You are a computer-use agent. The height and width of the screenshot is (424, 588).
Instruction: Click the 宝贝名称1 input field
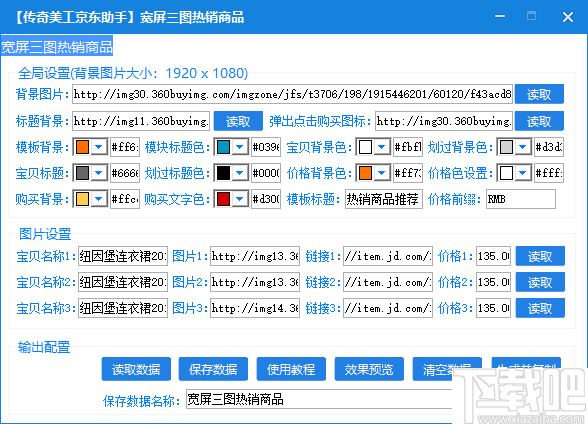coord(123,256)
